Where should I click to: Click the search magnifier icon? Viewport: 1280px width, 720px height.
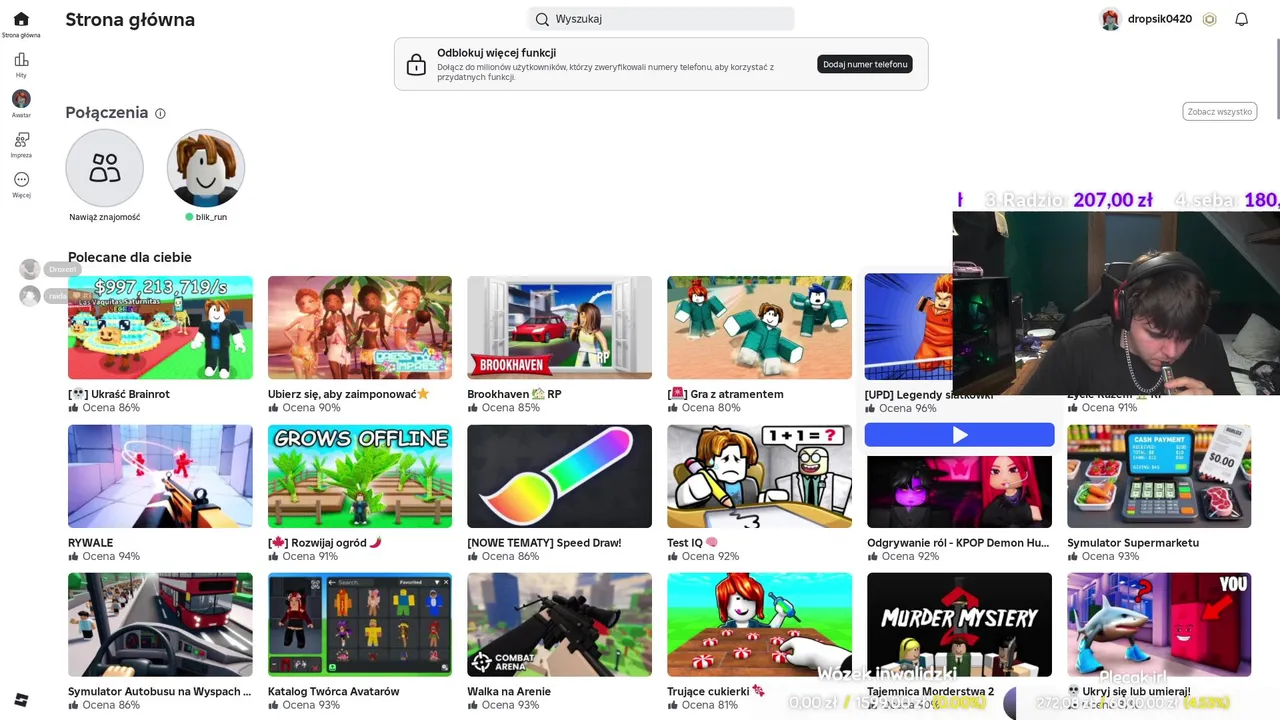pos(542,19)
